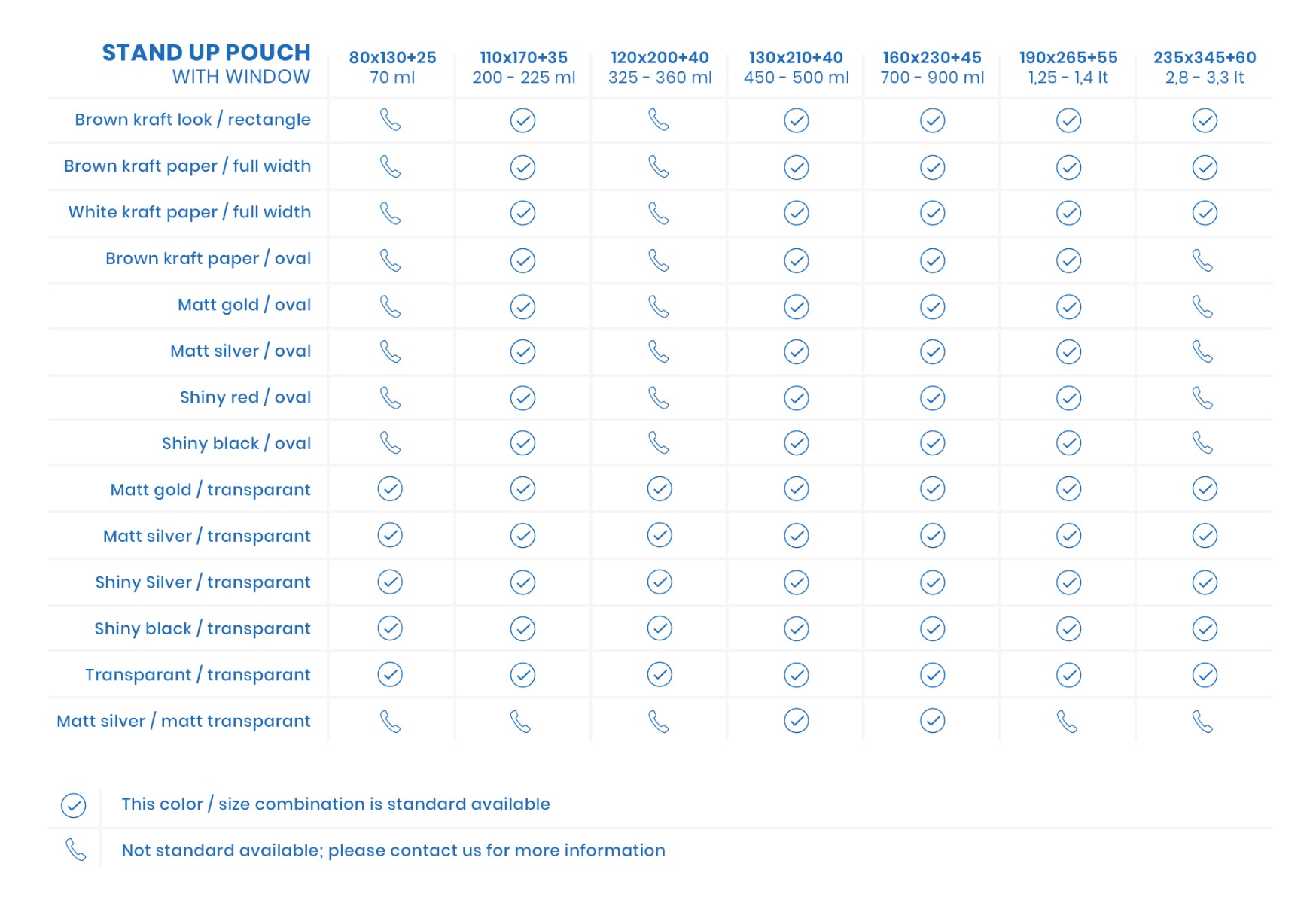
Task: Click phone icon for Brown kraft paper oval 235x345+60
Action: coord(1203,260)
